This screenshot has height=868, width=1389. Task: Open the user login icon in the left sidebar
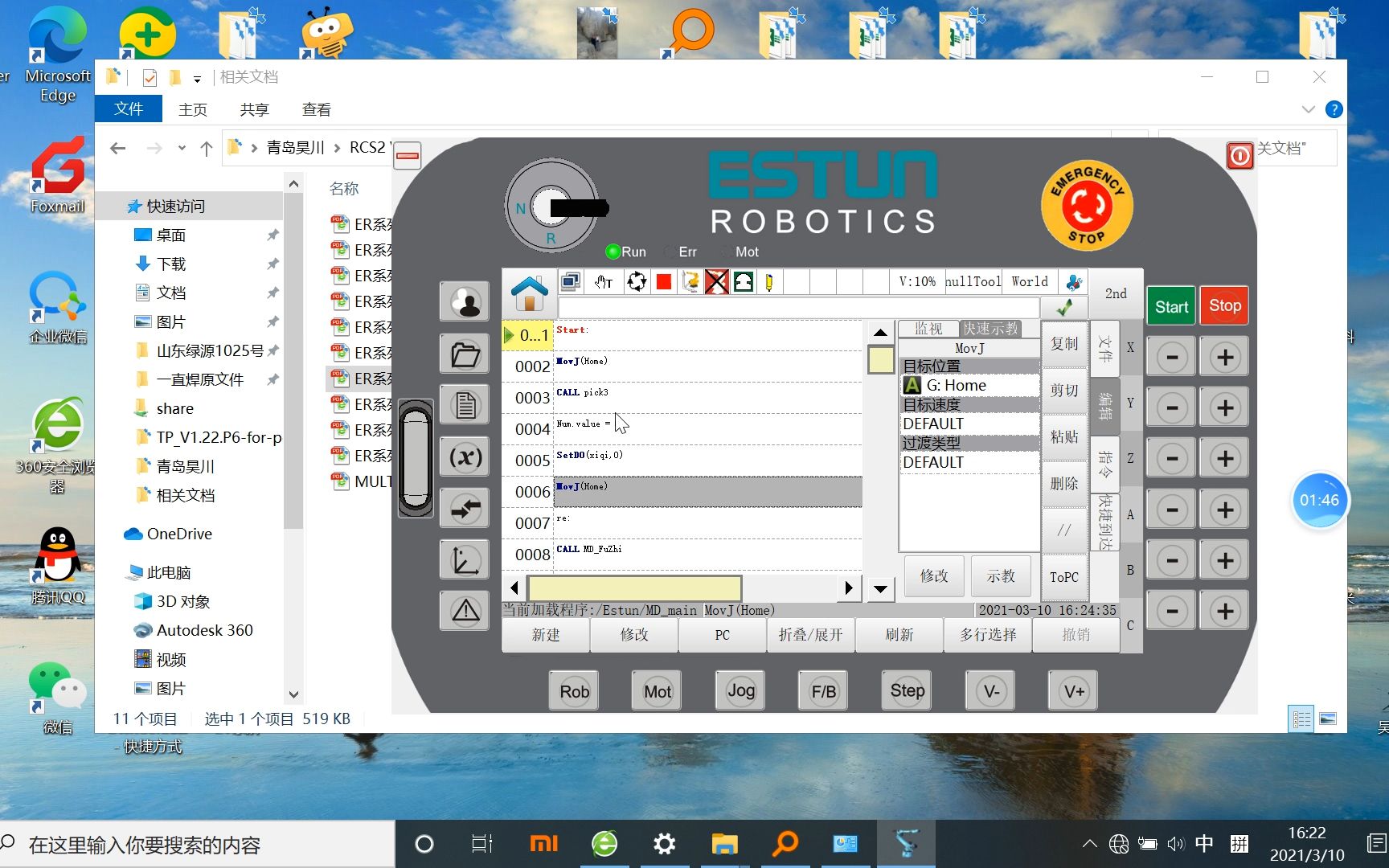pyautogui.click(x=465, y=303)
